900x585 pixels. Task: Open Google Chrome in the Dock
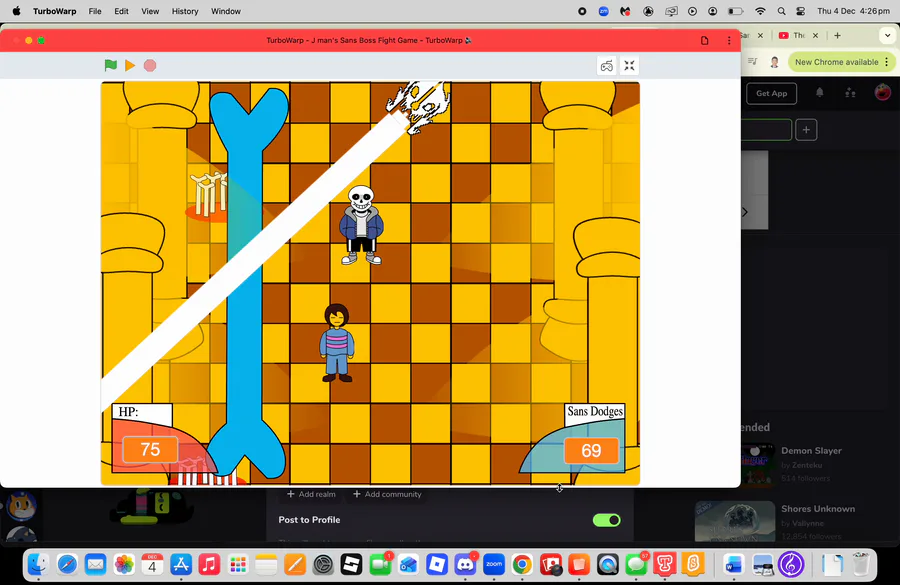coord(522,565)
